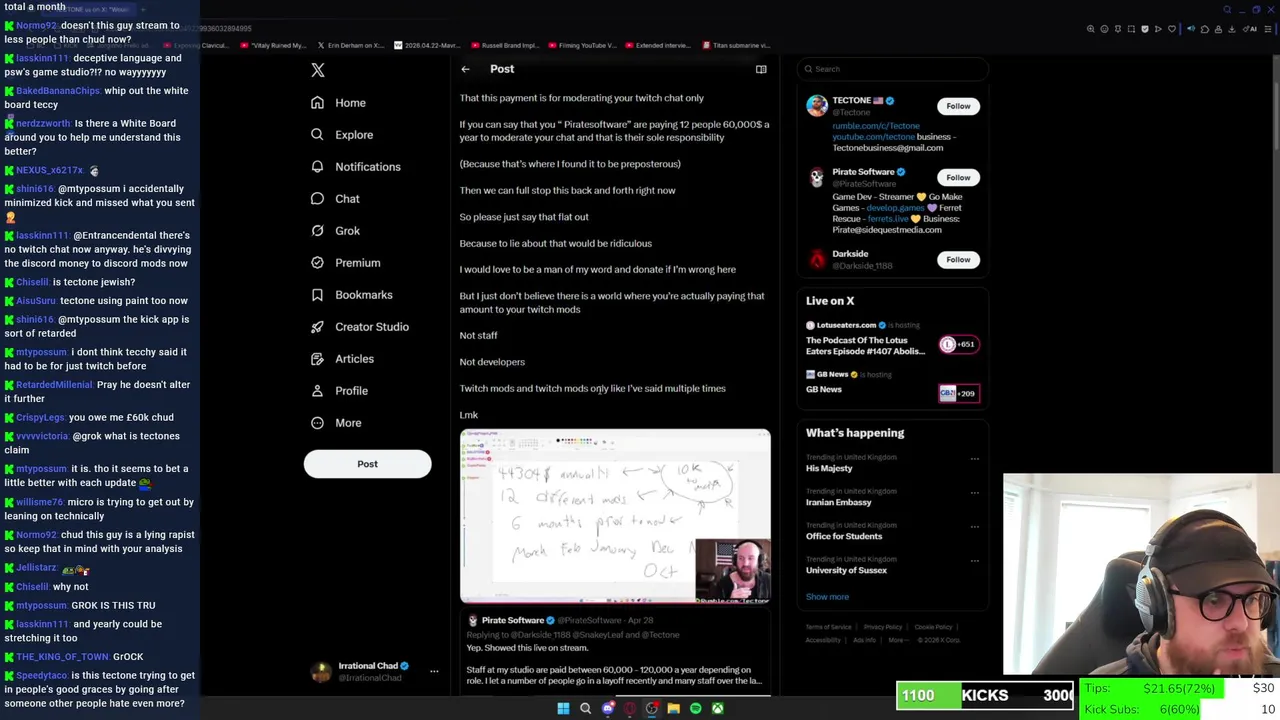The width and height of the screenshot is (1280, 720).
Task: Click username 'BakedBananaChips' in stream chat
Action: [x=58, y=91]
